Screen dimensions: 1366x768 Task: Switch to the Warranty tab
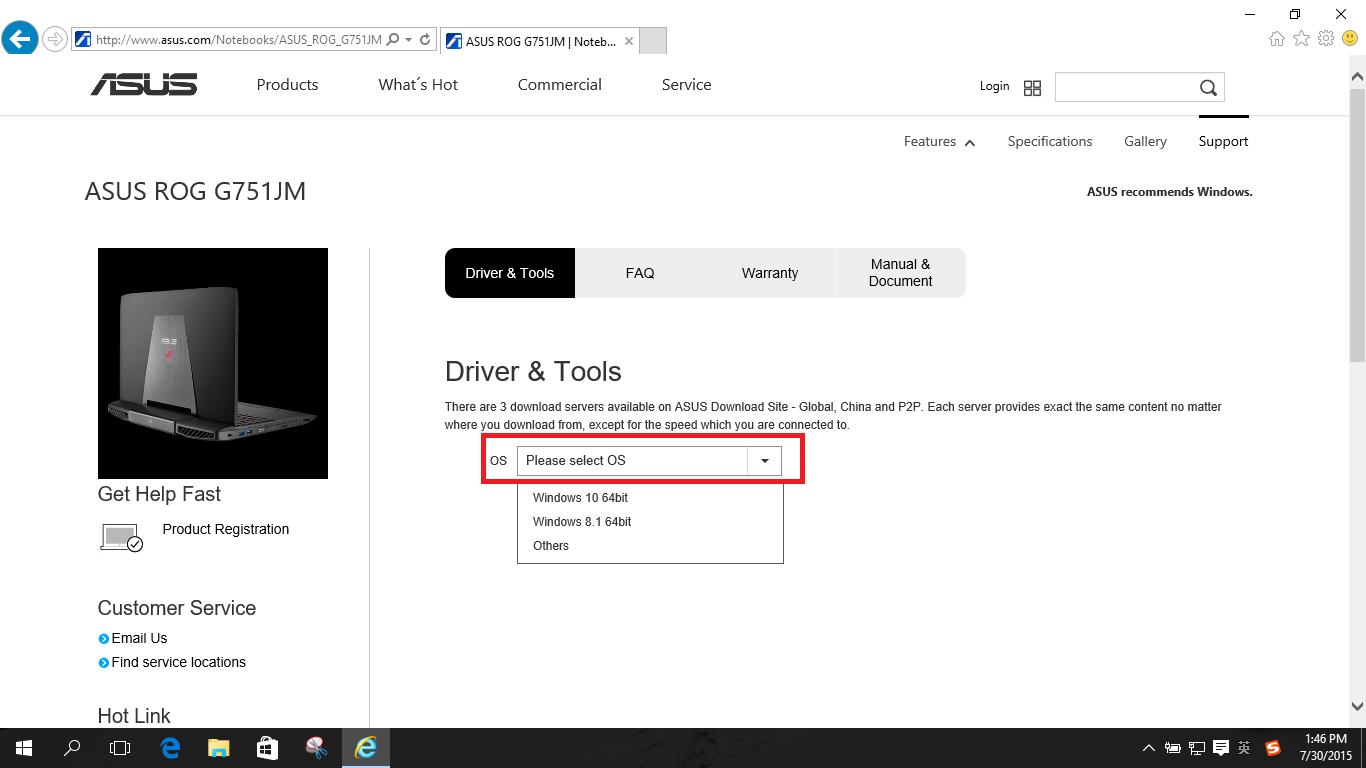(x=770, y=273)
